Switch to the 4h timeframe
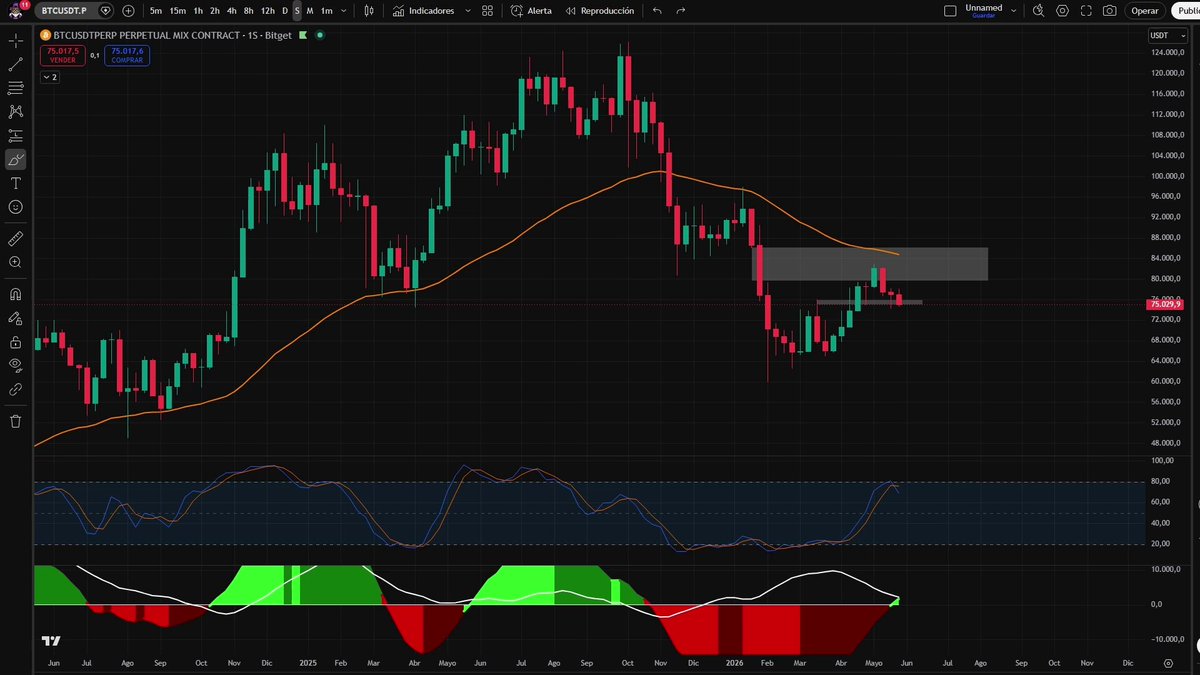Viewport: 1200px width, 675px height. pyautogui.click(x=232, y=11)
